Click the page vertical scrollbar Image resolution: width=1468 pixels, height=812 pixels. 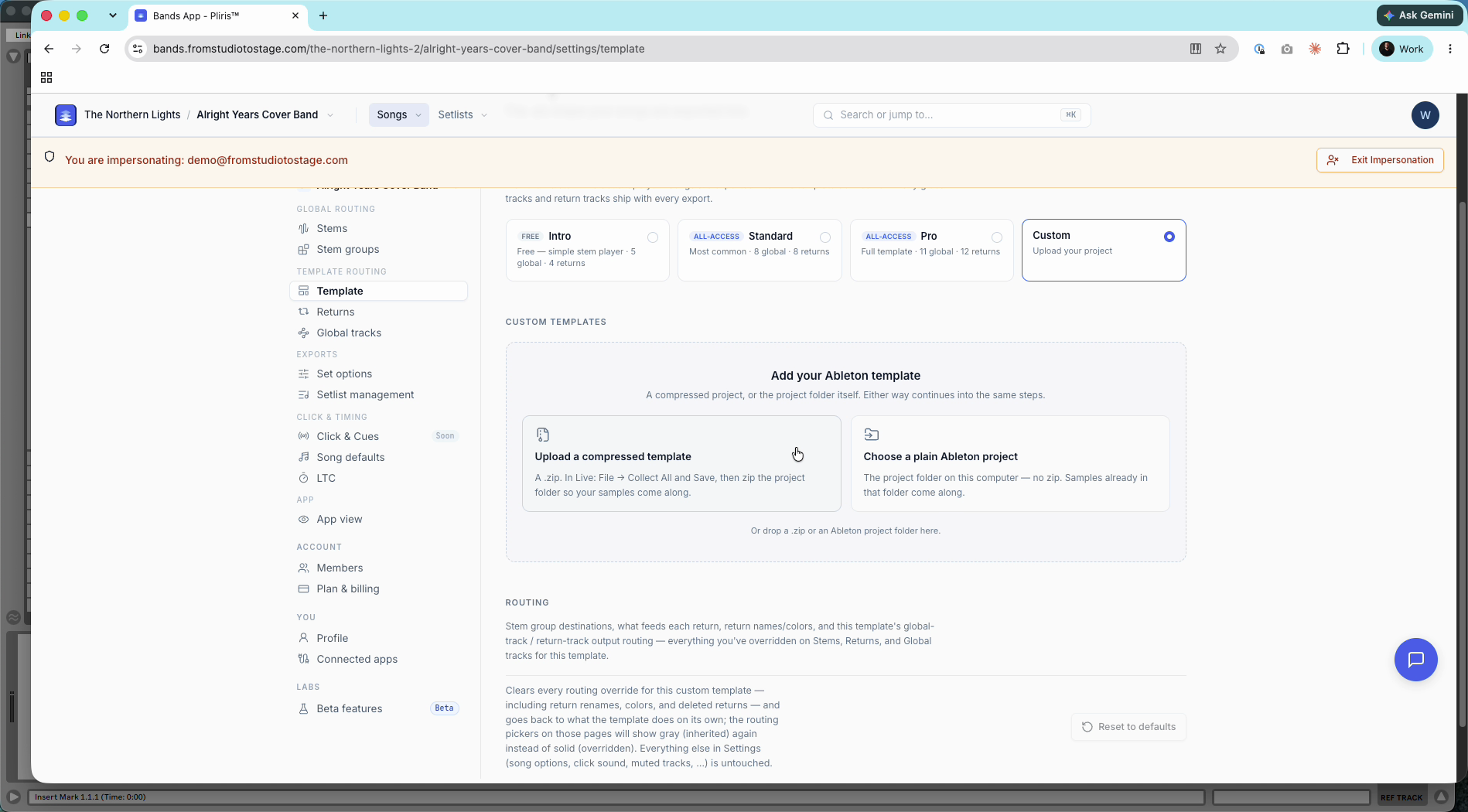pyautogui.click(x=1462, y=464)
